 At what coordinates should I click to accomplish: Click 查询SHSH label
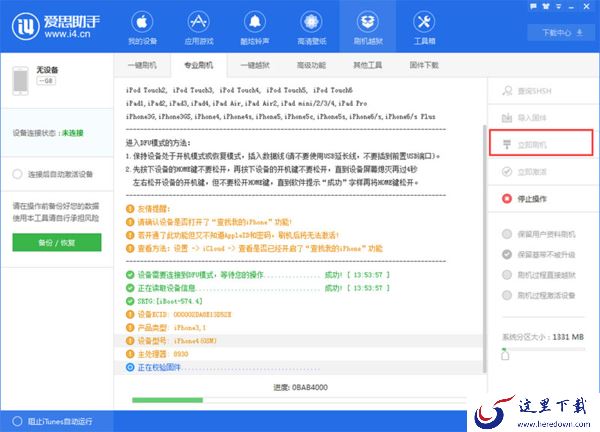tap(535, 91)
